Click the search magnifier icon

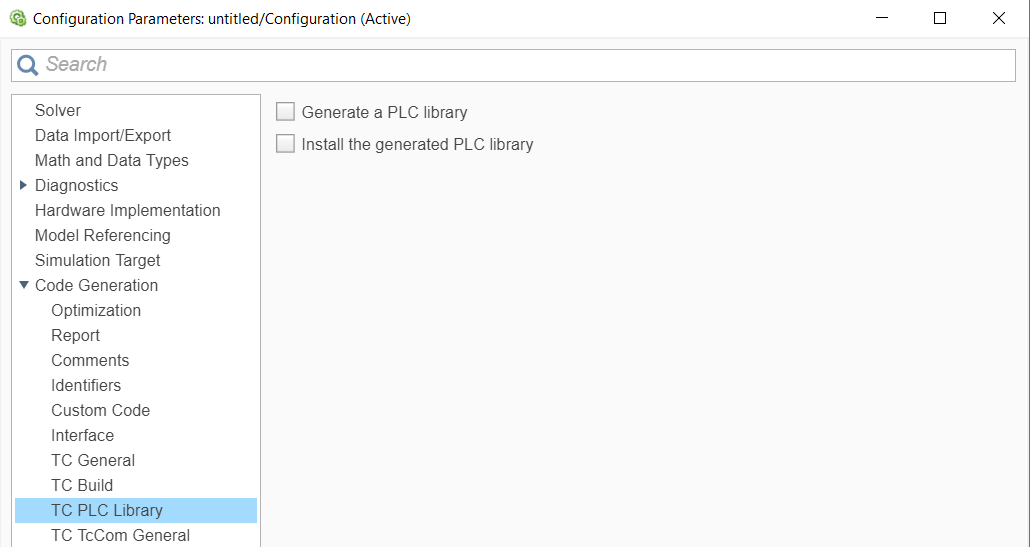pyautogui.click(x=28, y=65)
